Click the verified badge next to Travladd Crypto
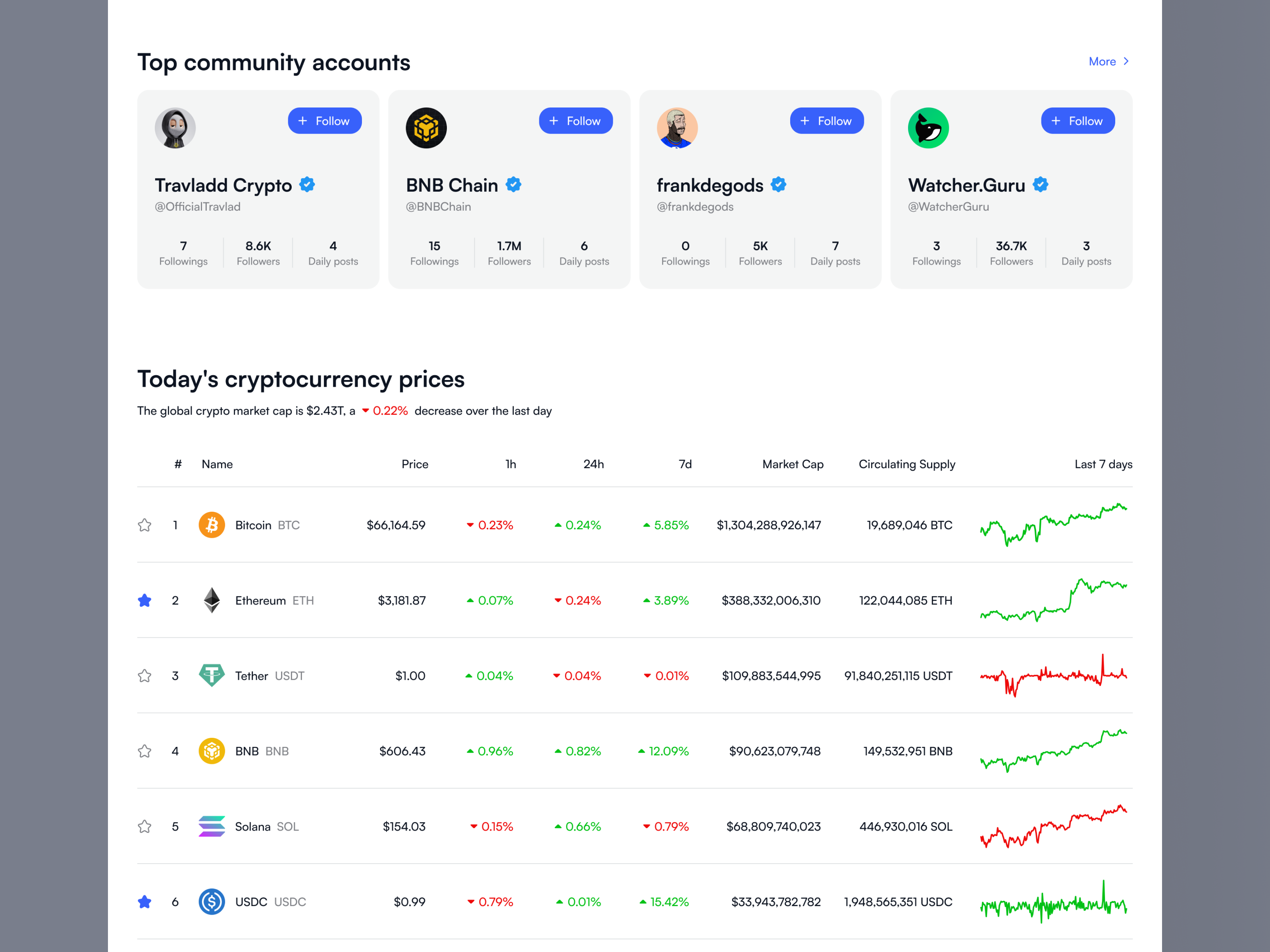The width and height of the screenshot is (1270, 952). pos(307,185)
